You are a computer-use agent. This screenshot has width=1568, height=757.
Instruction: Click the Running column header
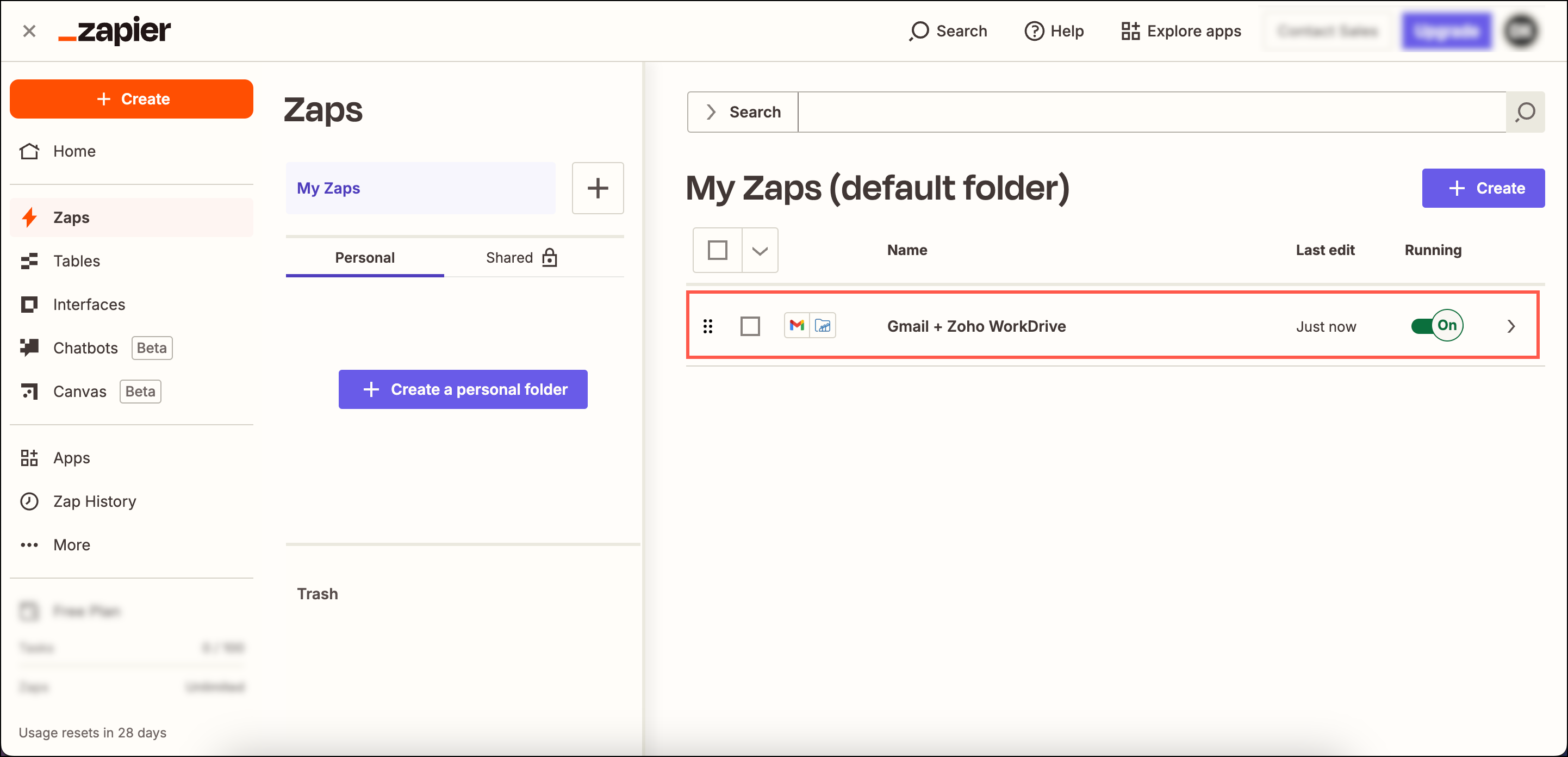1433,250
